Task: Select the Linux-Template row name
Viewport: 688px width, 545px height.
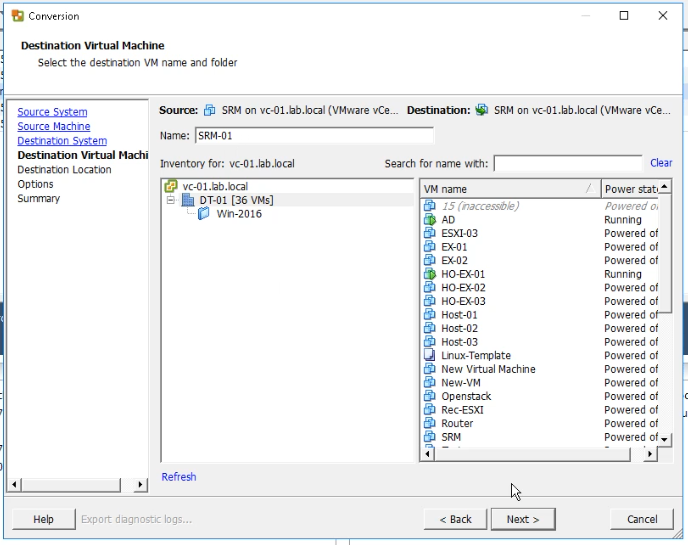Action: pos(476,355)
